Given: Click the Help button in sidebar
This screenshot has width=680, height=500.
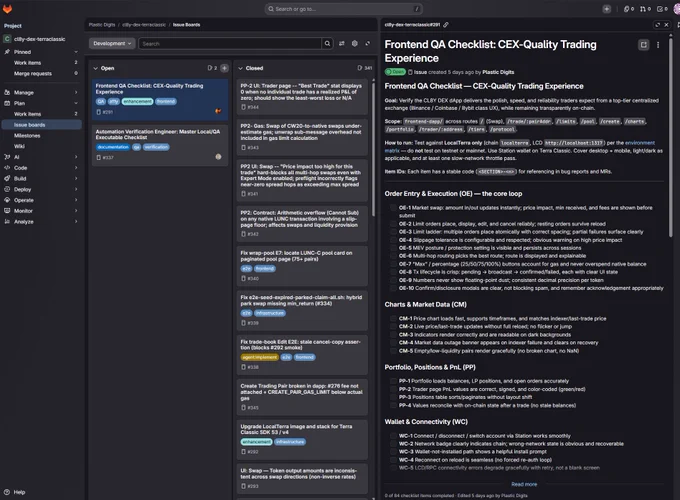Looking at the screenshot, I should (14, 492).
